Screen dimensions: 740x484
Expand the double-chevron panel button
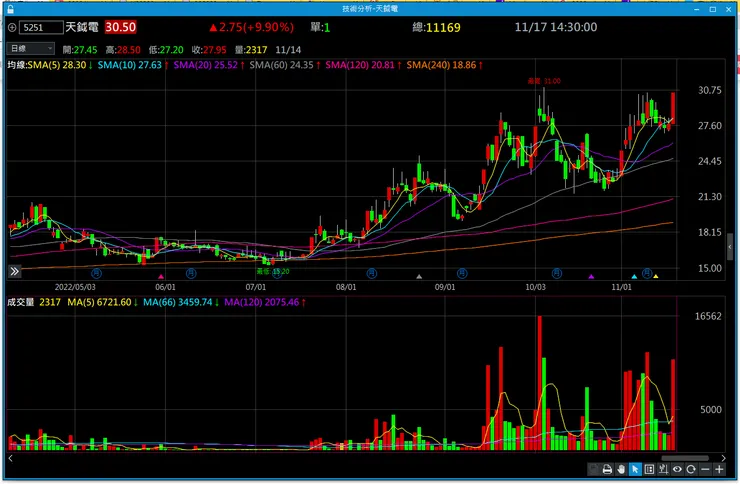point(15,271)
